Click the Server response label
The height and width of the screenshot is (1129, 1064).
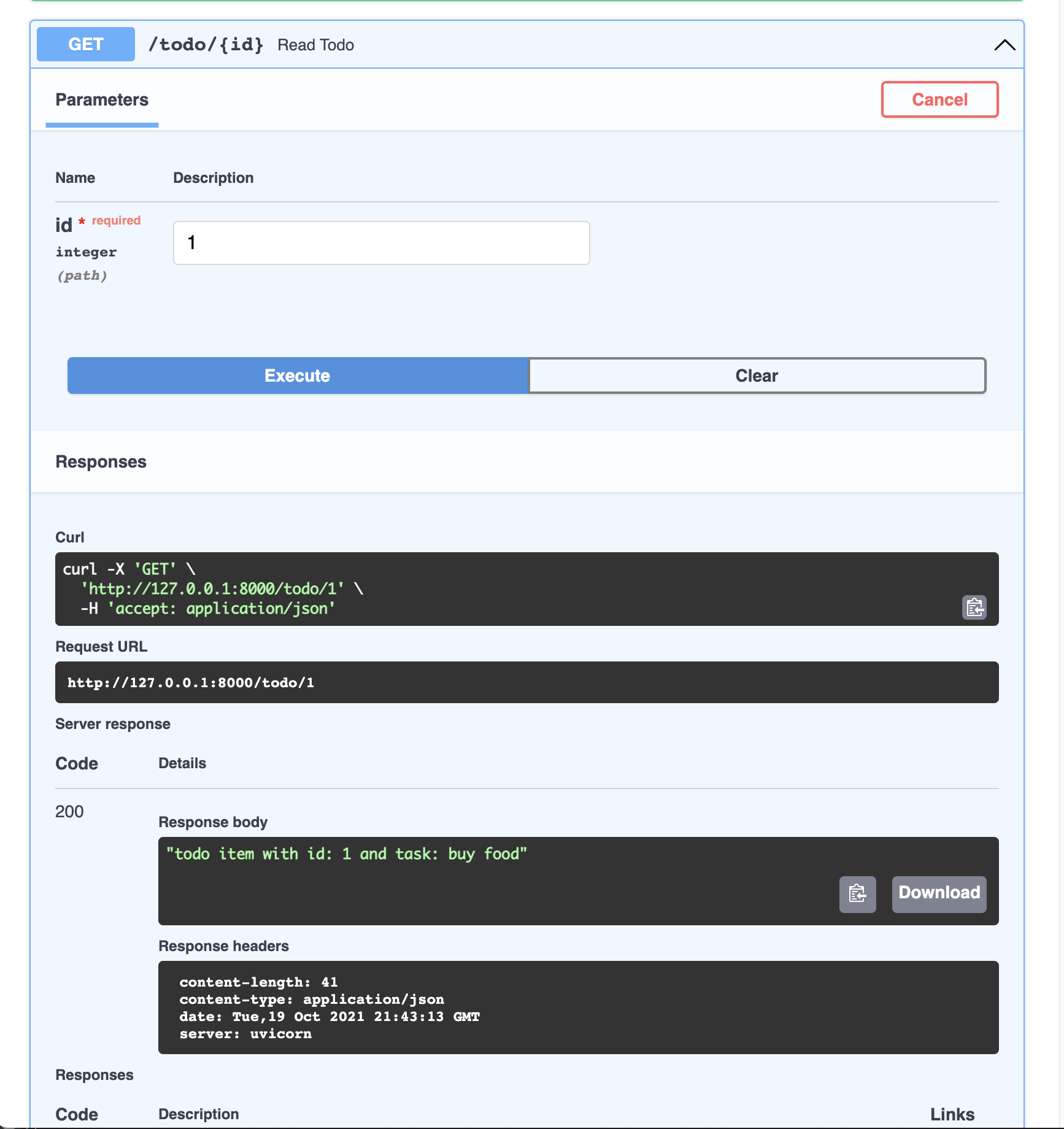tap(113, 724)
